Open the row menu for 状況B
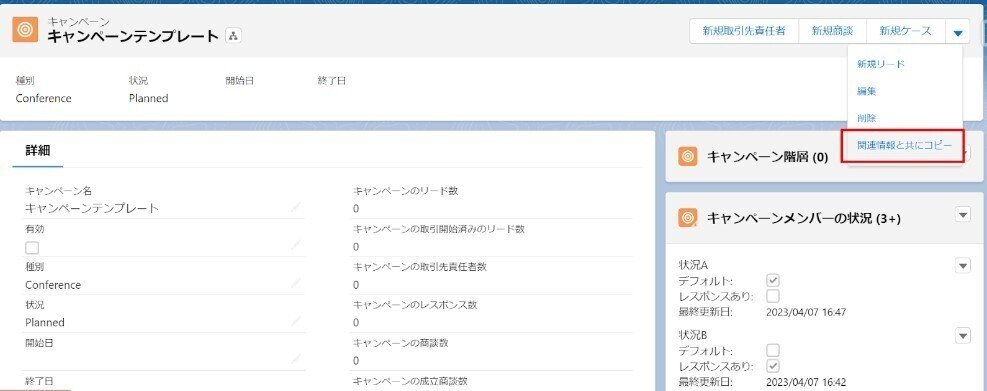Image resolution: width=987 pixels, height=391 pixels. coord(963,336)
